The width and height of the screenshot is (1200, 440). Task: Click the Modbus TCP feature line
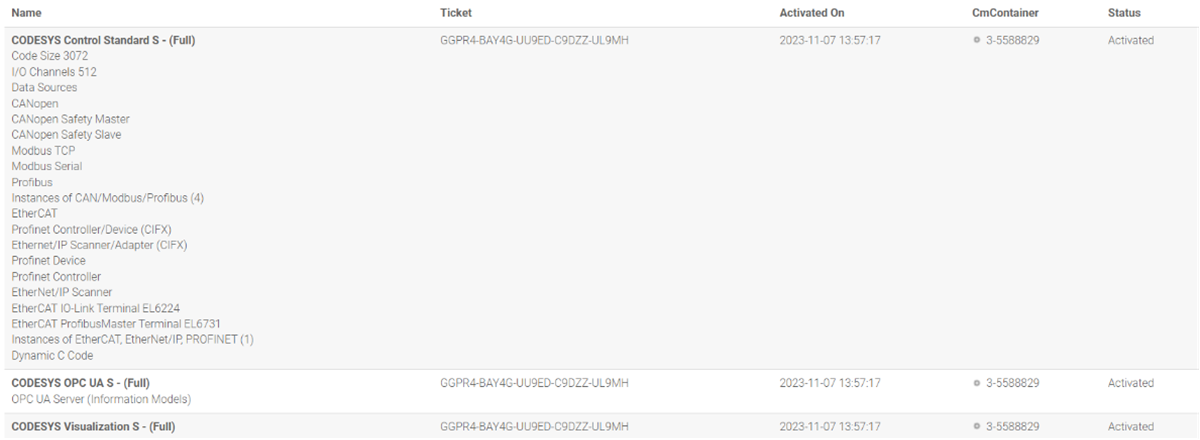[43, 151]
